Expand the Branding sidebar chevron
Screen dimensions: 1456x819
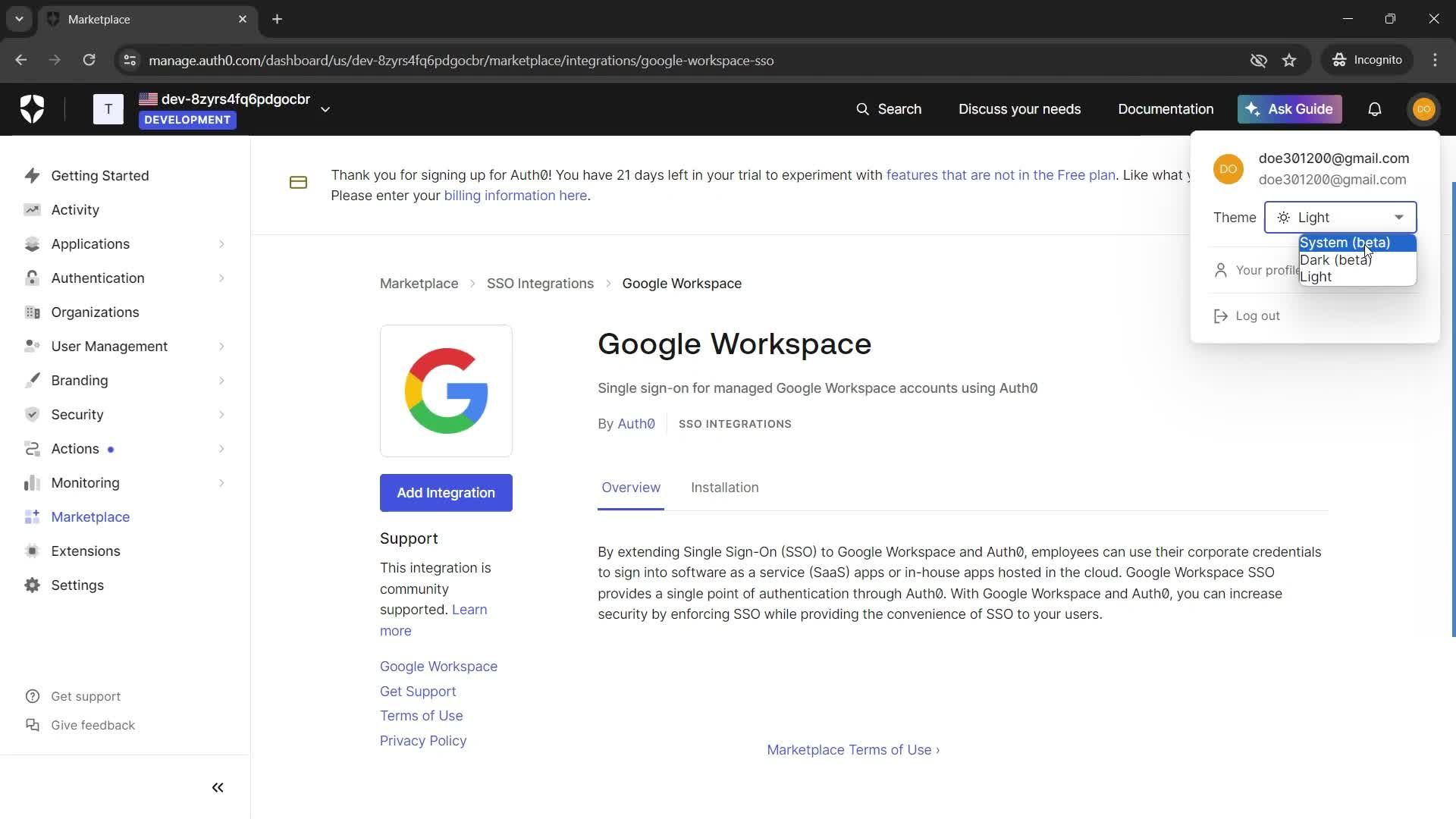point(221,380)
